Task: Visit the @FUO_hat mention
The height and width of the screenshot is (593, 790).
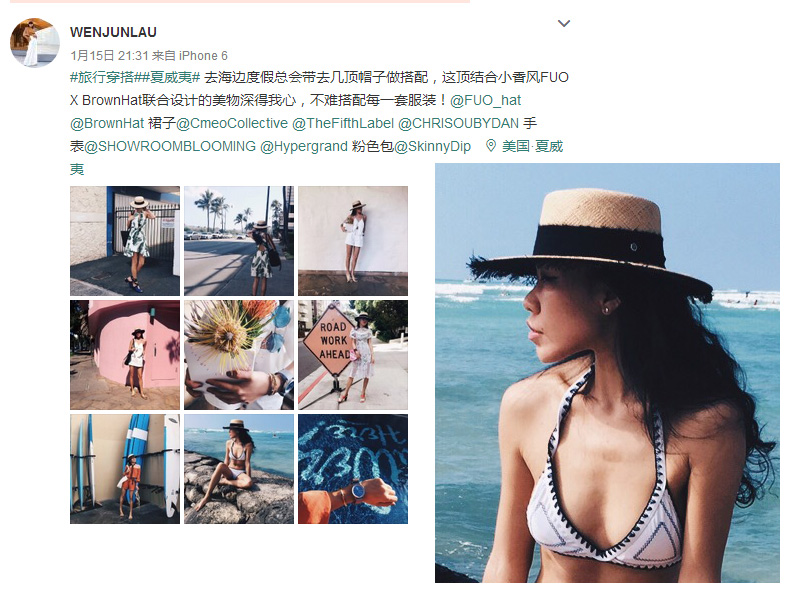Action: point(485,100)
